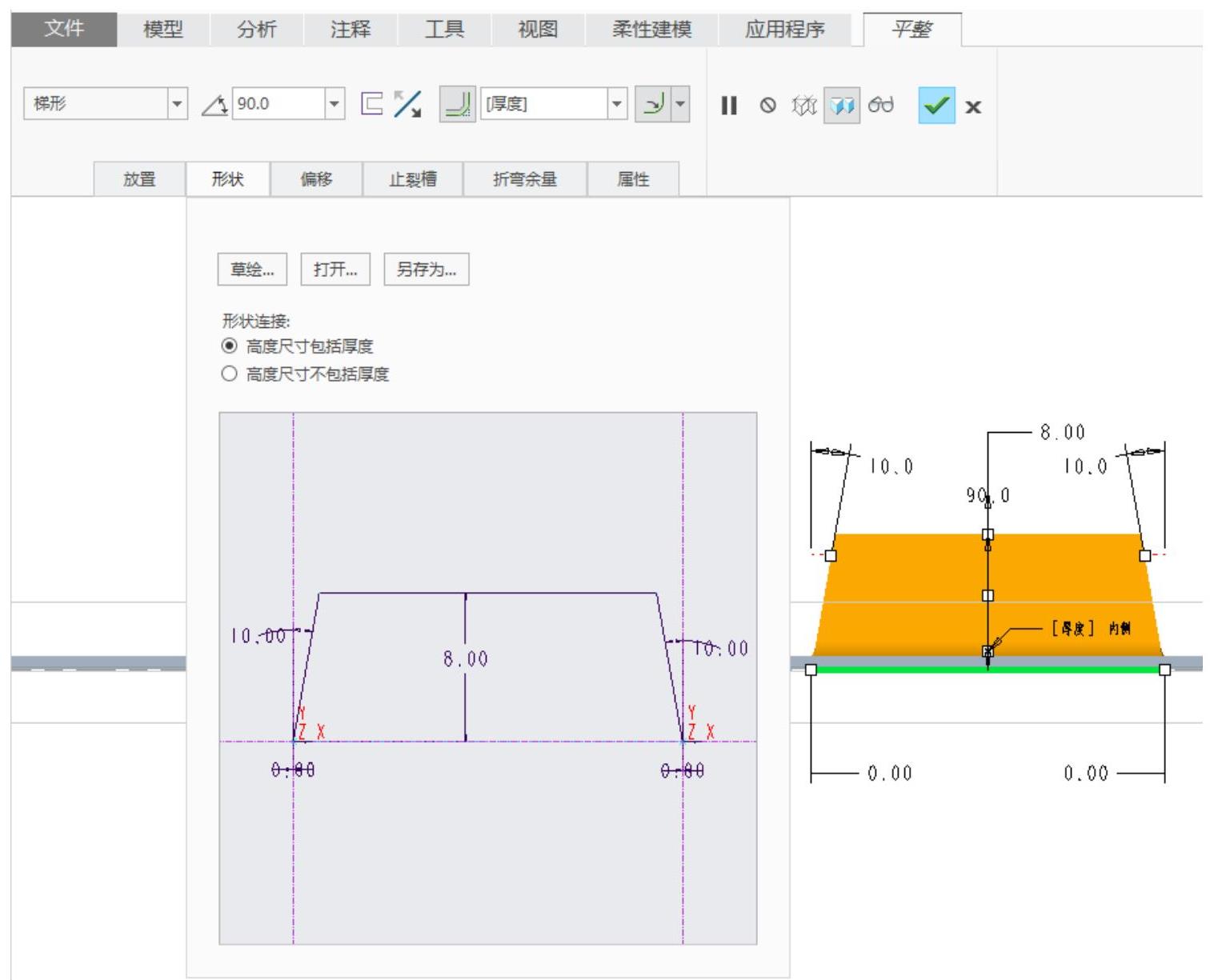Click the bend position offset icon
Viewport: 1222px width, 980px height.
pyautogui.click(x=371, y=104)
